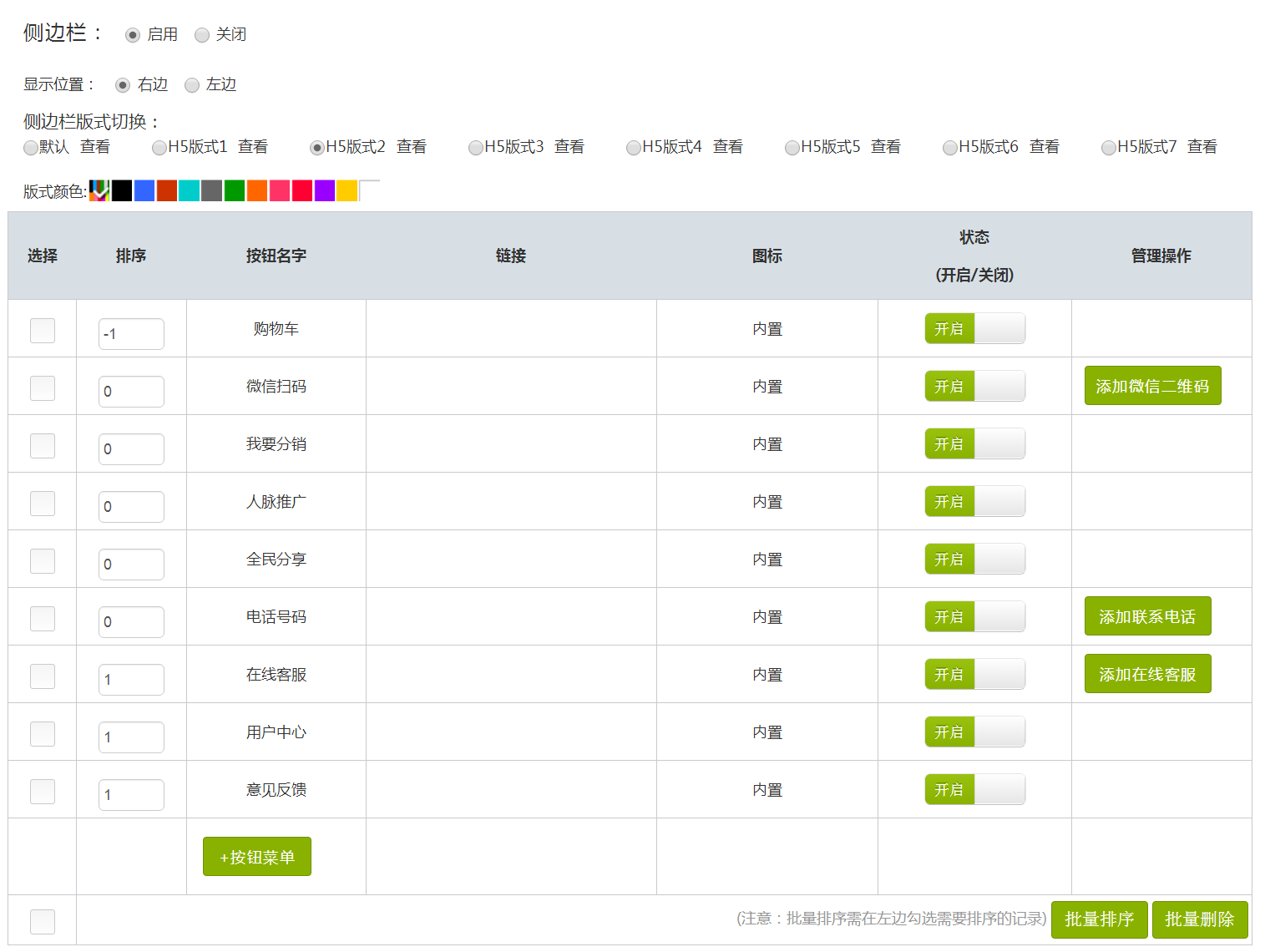Select the blue layout color swatch
This screenshot has height=952, width=1265.
[x=144, y=190]
